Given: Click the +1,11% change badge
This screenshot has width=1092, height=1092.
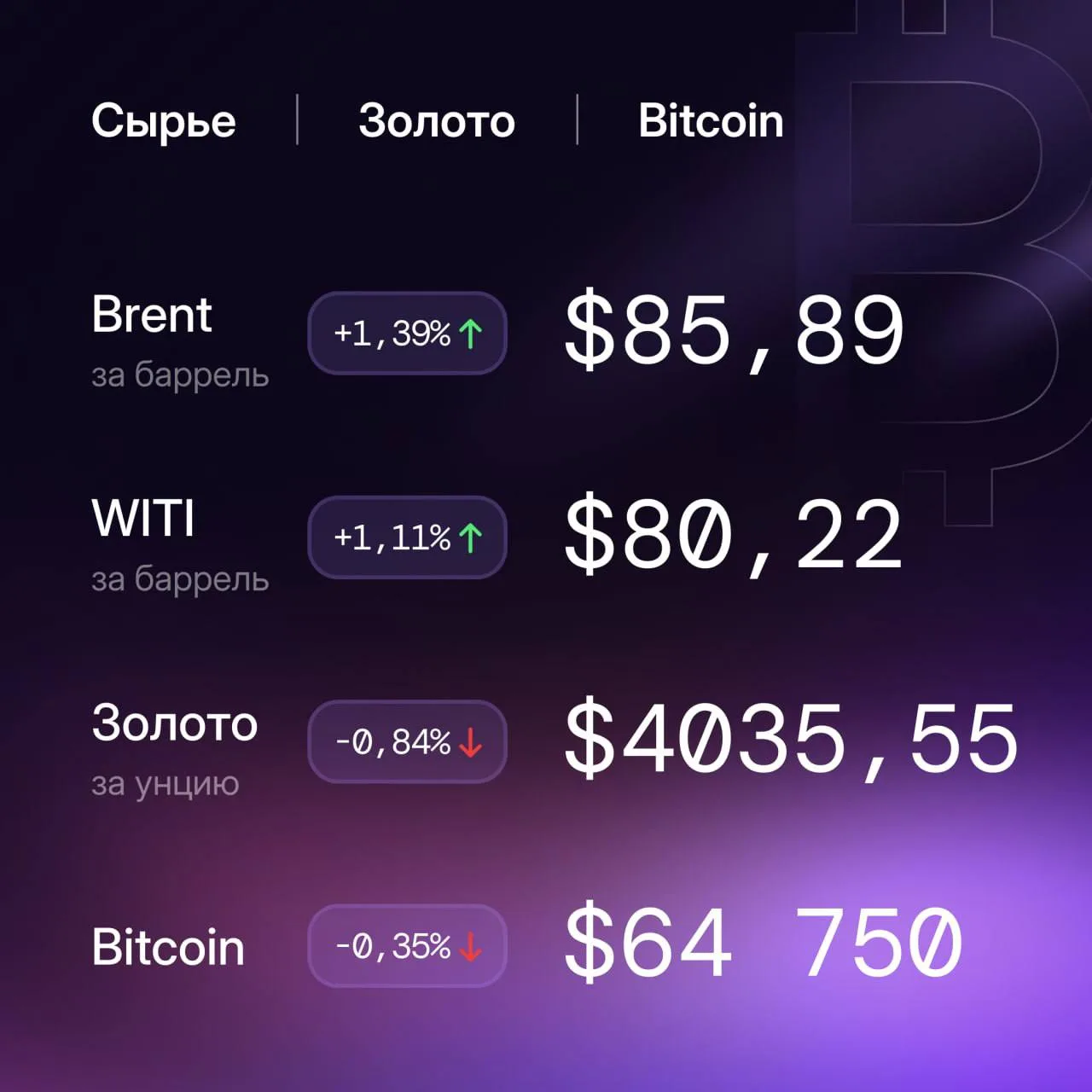Looking at the screenshot, I should [x=408, y=537].
